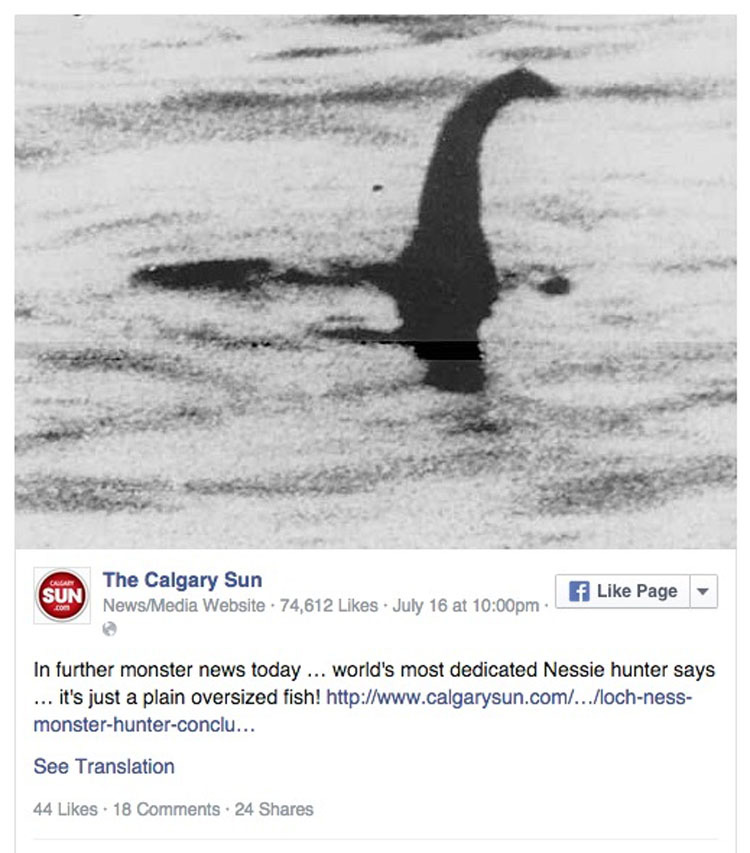This screenshot has width=750, height=853.
Task: Click the News/Media Website category text
Action: (x=184, y=605)
